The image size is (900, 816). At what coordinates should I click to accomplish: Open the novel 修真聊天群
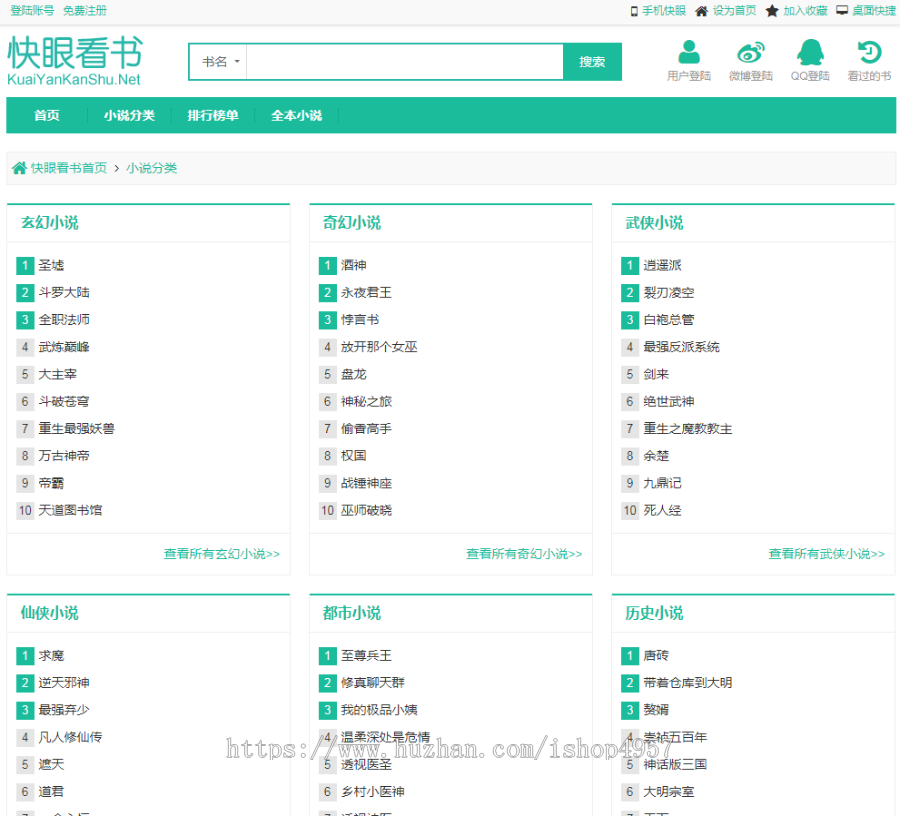pos(373,683)
